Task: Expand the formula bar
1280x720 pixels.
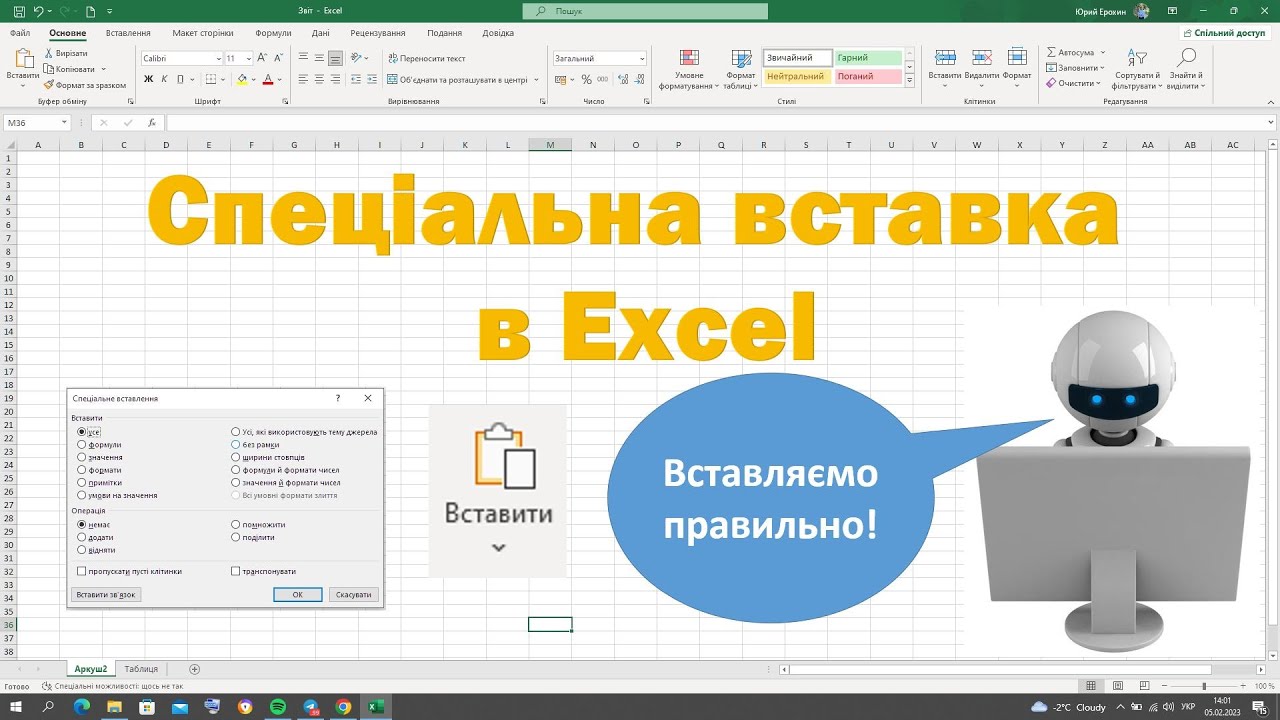Action: coord(1272,123)
